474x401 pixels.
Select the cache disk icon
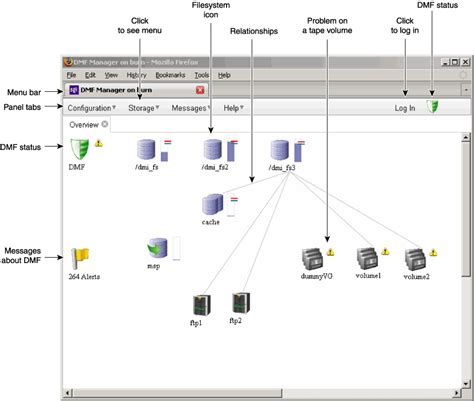pyautogui.click(x=213, y=204)
